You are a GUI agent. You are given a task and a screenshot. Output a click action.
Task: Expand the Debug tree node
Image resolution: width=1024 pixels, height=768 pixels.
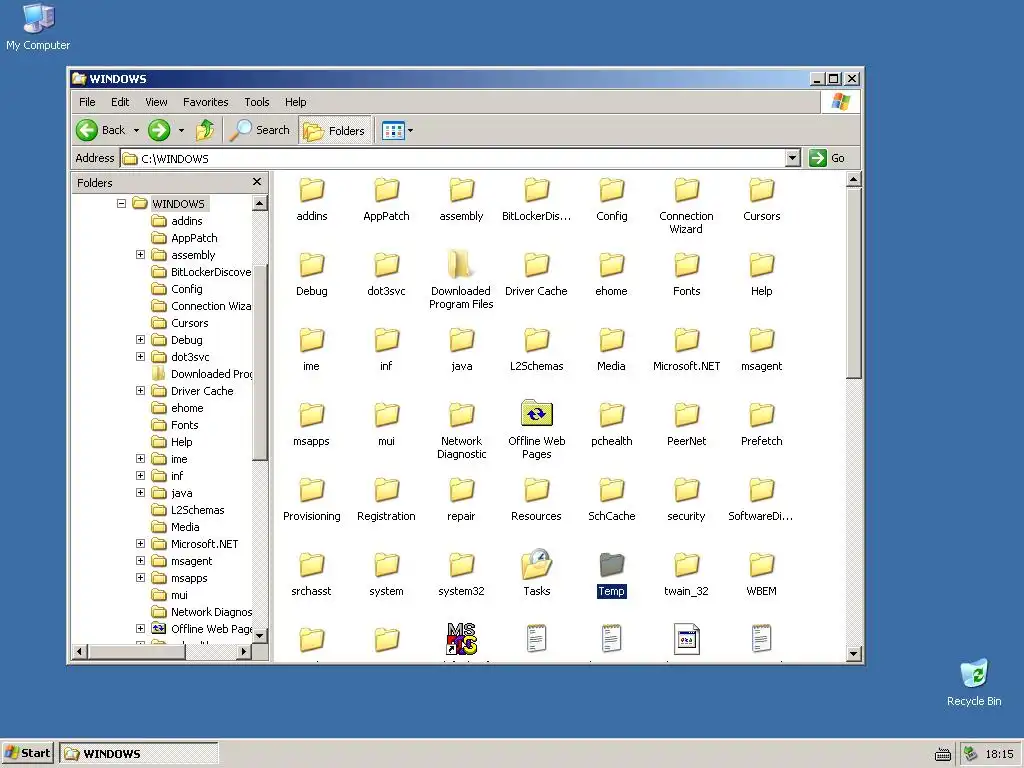(140, 339)
